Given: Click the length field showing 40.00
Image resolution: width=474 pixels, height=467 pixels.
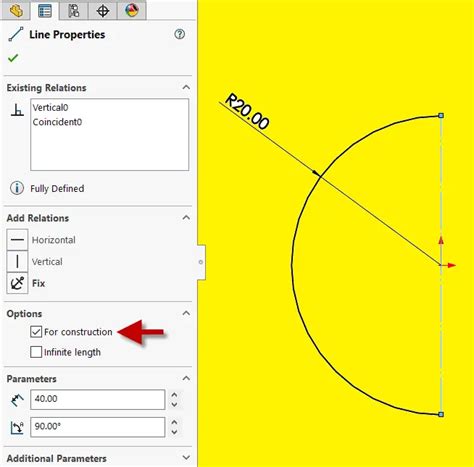Looking at the screenshot, I should [98, 399].
